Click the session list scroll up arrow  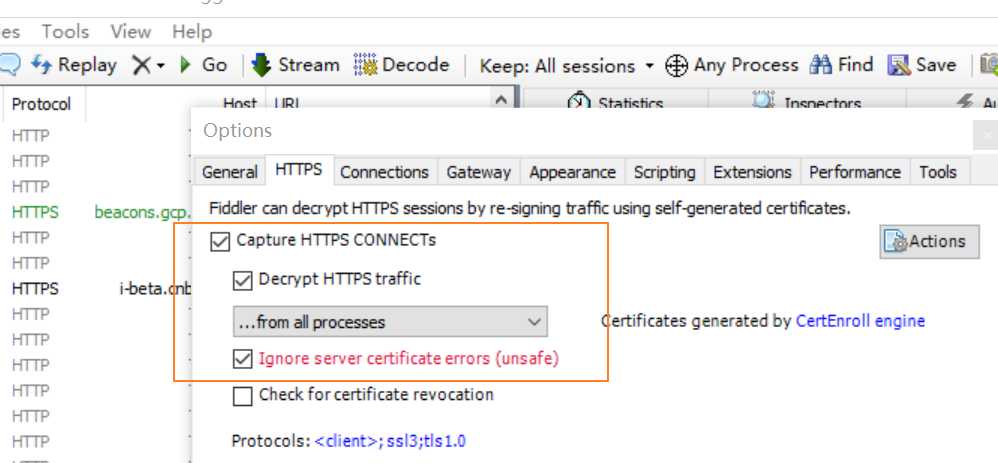[x=501, y=101]
